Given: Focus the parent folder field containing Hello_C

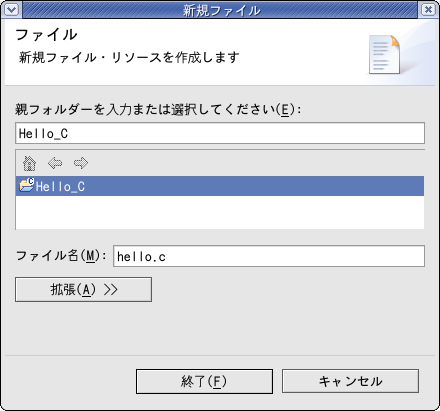Looking at the screenshot, I should [x=220, y=133].
